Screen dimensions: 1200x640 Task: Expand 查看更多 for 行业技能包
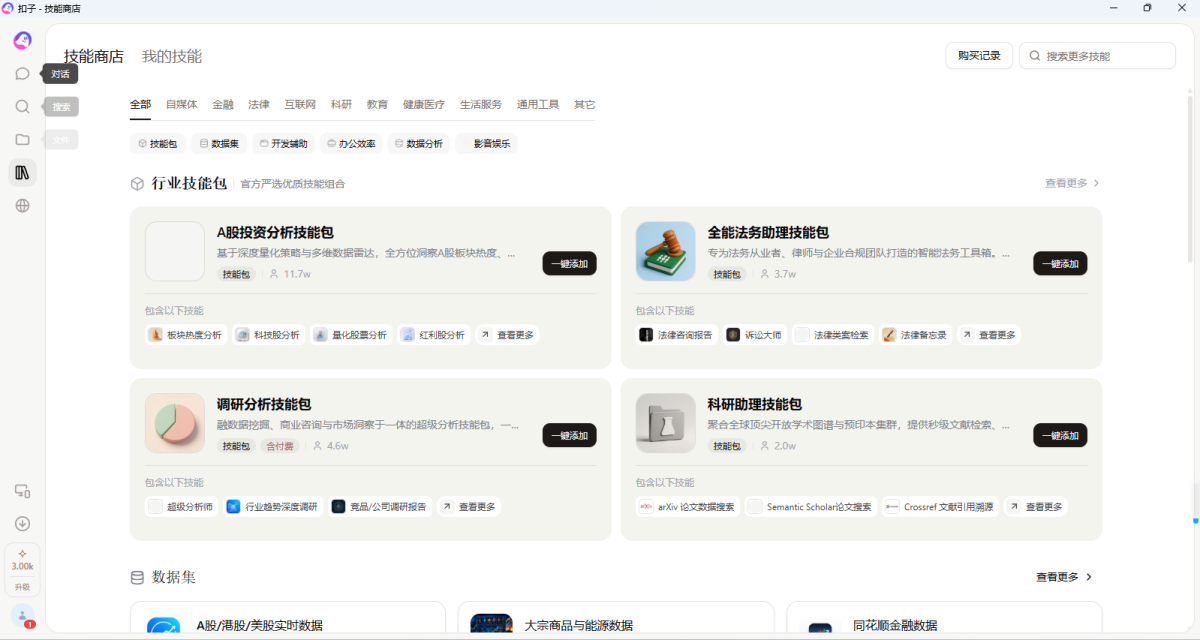[x=1072, y=183]
